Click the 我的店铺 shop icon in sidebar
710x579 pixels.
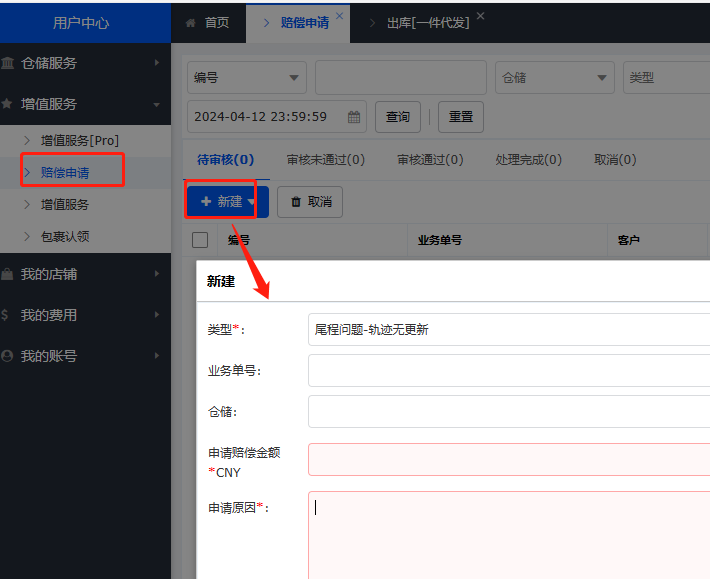(x=8, y=274)
